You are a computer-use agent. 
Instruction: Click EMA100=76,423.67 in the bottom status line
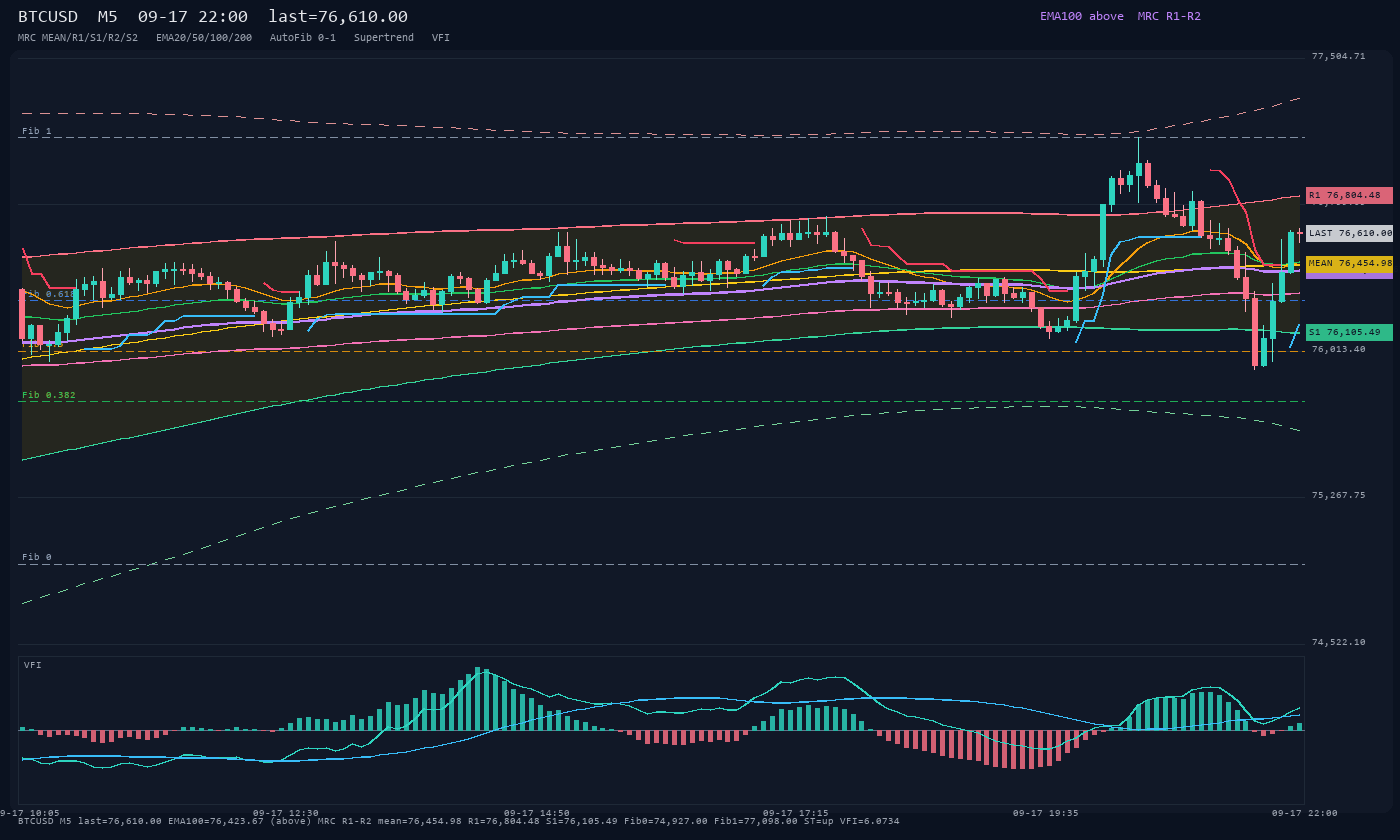click(216, 821)
